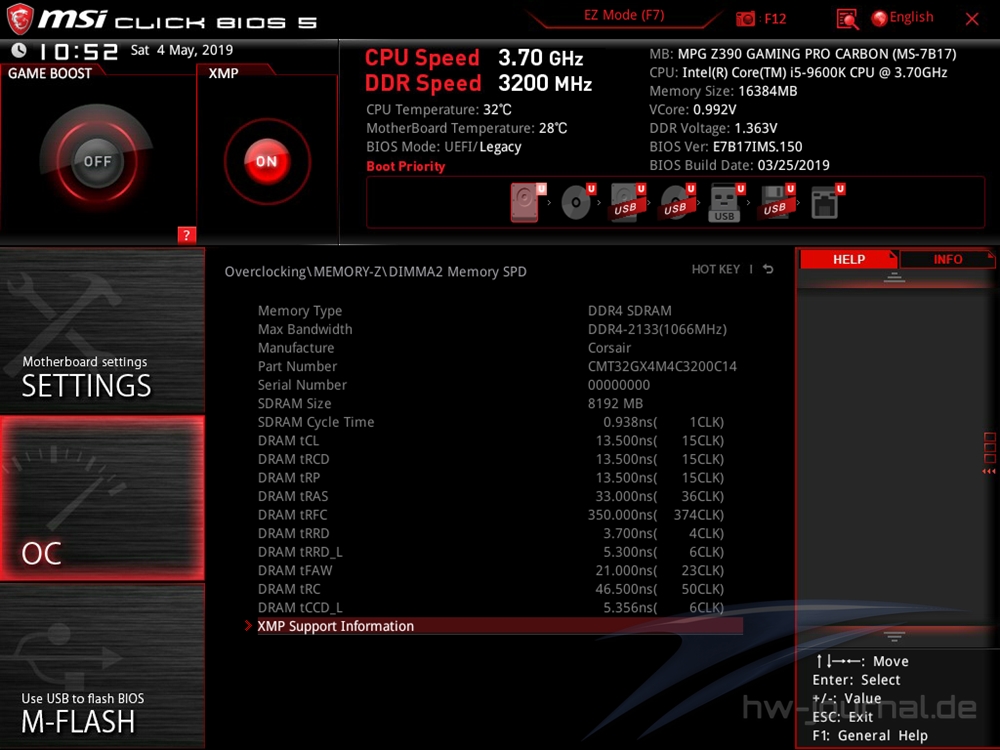Open the M-FLASH USB section
Image resolution: width=1000 pixels, height=750 pixels.
[x=102, y=666]
